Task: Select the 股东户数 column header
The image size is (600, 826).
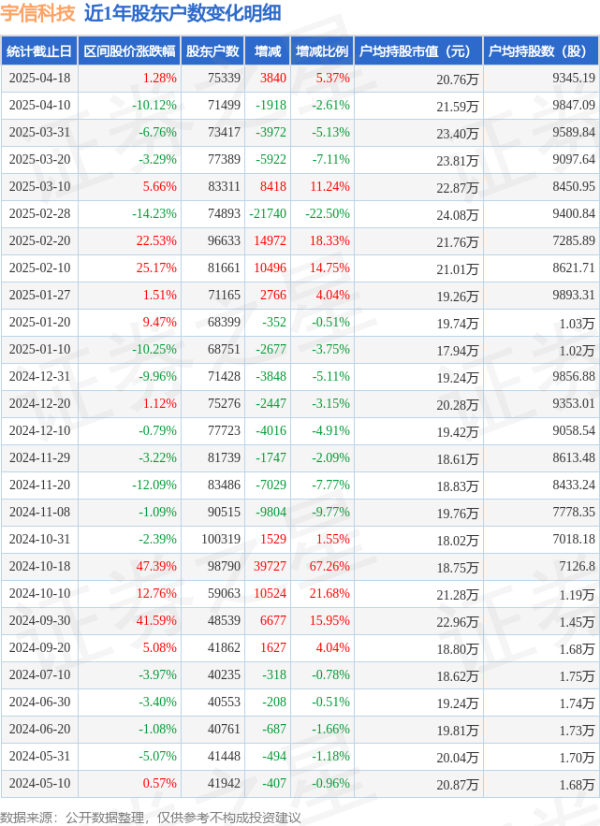Action: pos(212,51)
